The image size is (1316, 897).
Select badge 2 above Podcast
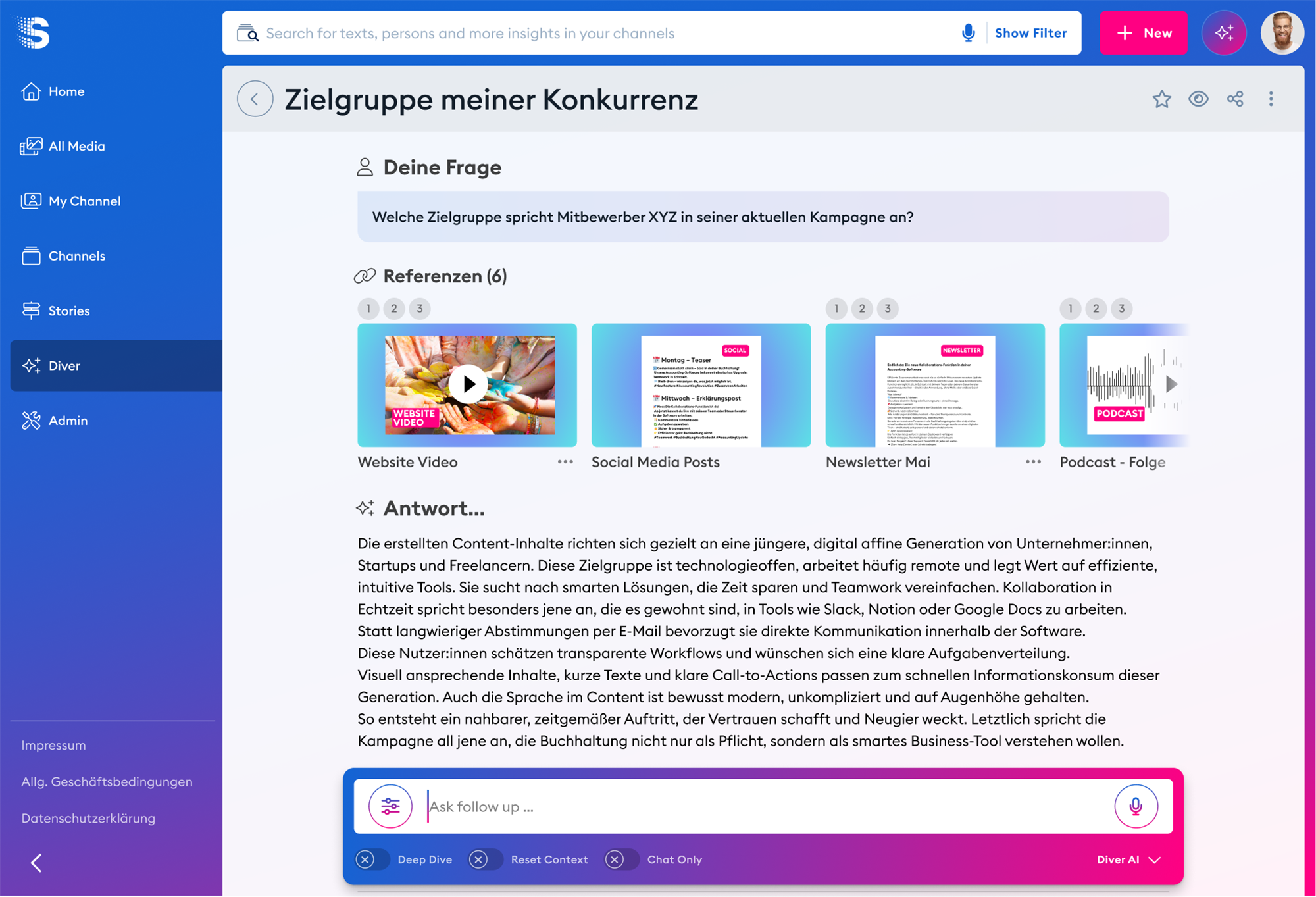click(1096, 308)
